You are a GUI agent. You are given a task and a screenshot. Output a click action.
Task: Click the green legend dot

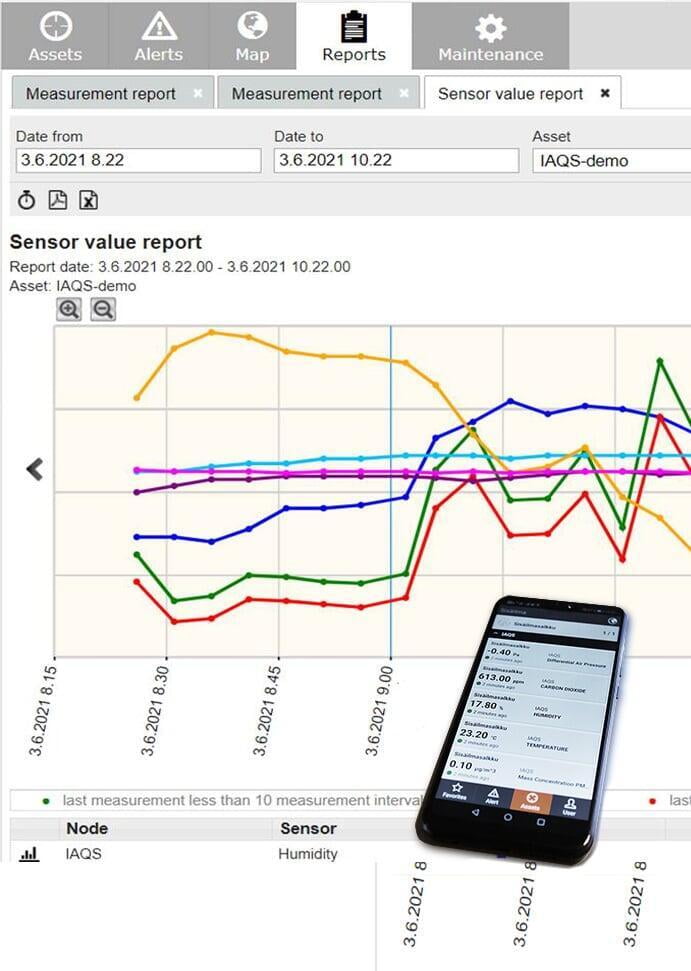click(x=46, y=800)
